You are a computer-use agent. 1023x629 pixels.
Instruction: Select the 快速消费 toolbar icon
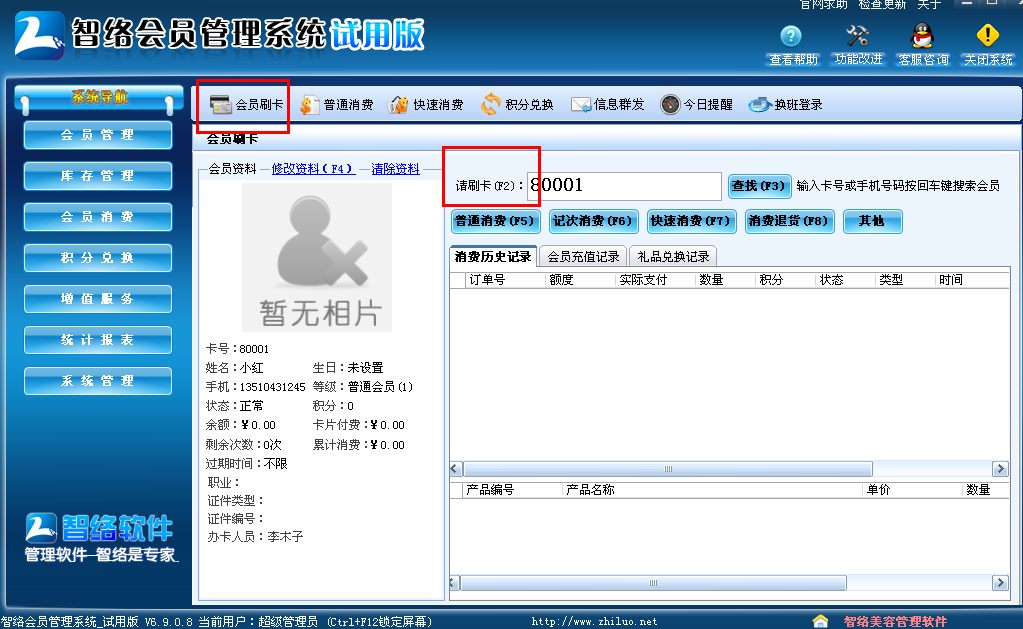398,104
